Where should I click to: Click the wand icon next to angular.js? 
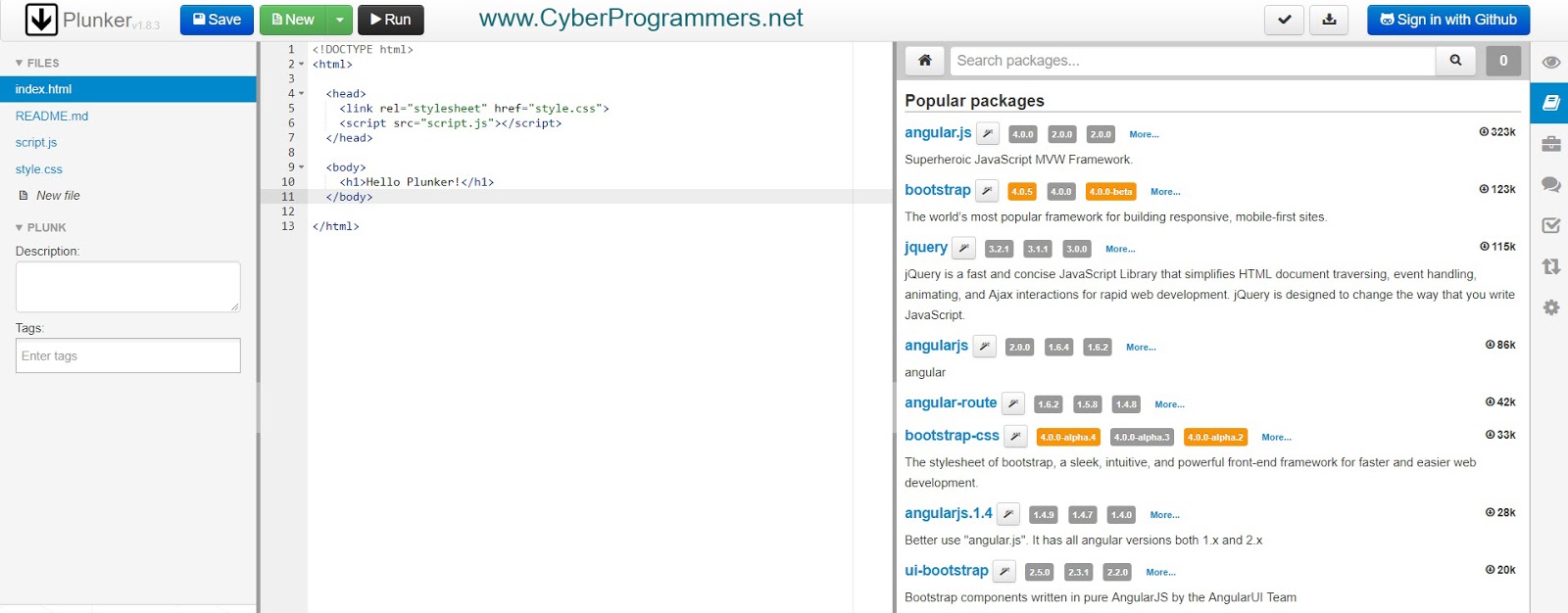988,134
